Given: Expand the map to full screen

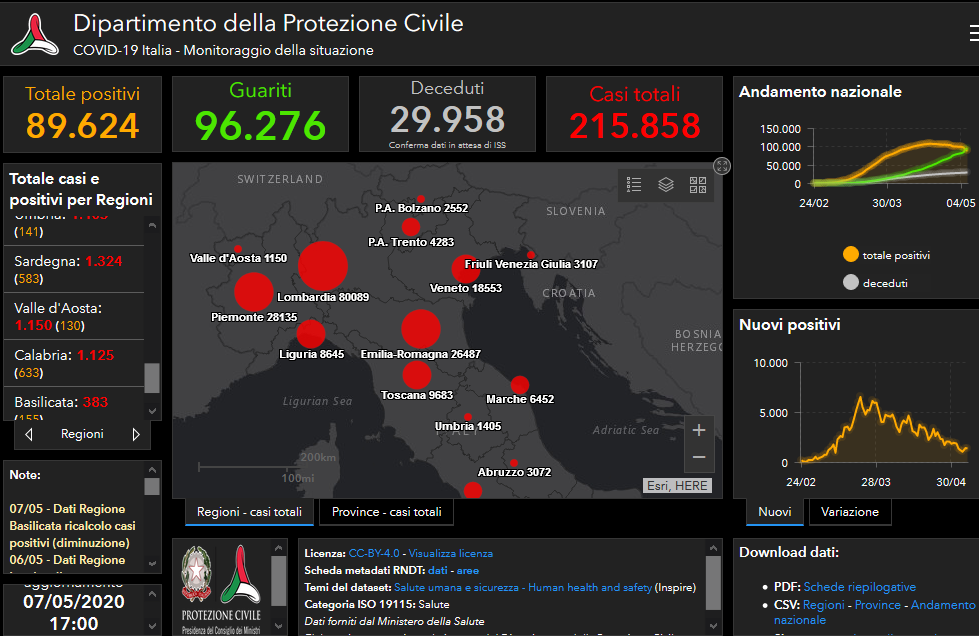Looking at the screenshot, I should pyautogui.click(x=722, y=166).
